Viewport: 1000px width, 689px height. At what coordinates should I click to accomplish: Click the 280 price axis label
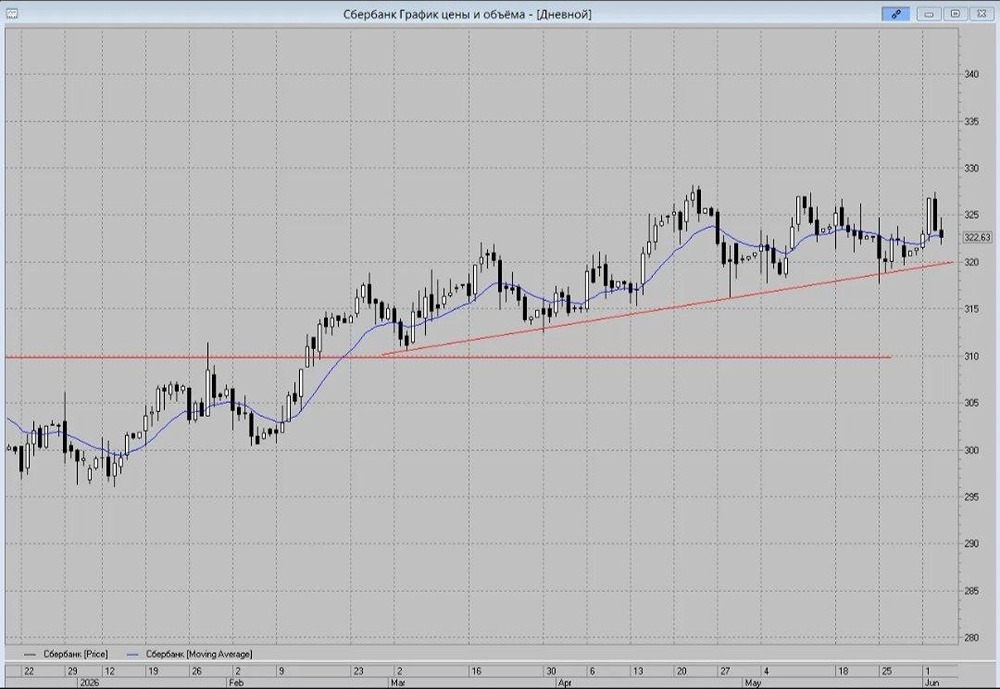tap(971, 637)
